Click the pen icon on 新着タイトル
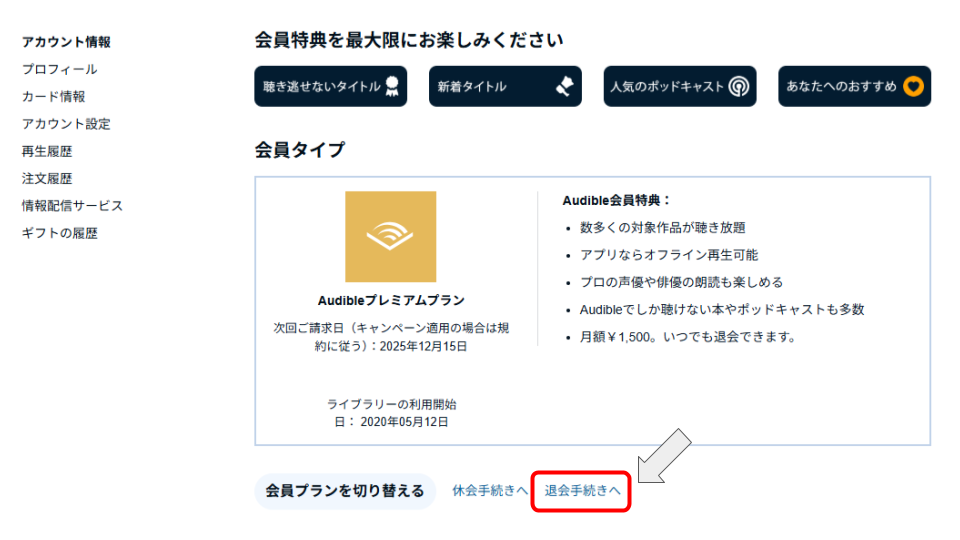The image size is (960, 540). [565, 87]
